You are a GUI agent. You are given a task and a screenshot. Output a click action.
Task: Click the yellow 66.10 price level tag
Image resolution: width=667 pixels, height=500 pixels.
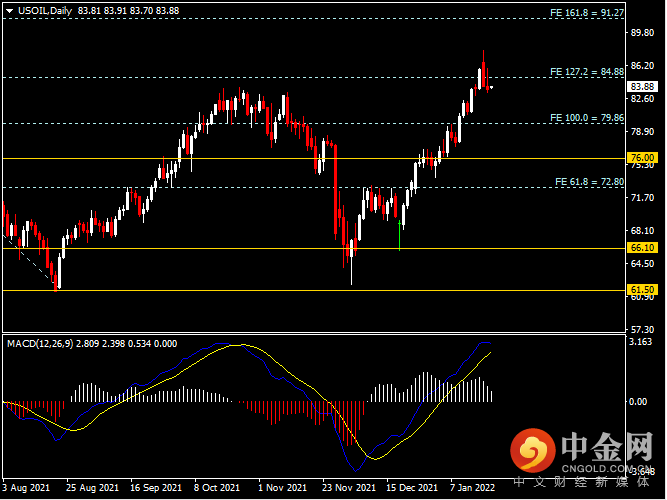[x=642, y=247]
